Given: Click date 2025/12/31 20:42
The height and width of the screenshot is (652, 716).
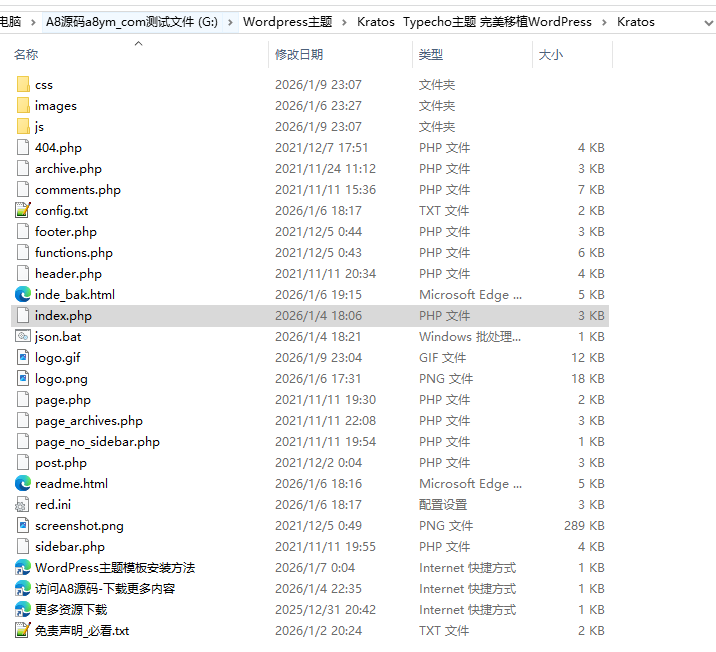Looking at the screenshot, I should tap(326, 610).
